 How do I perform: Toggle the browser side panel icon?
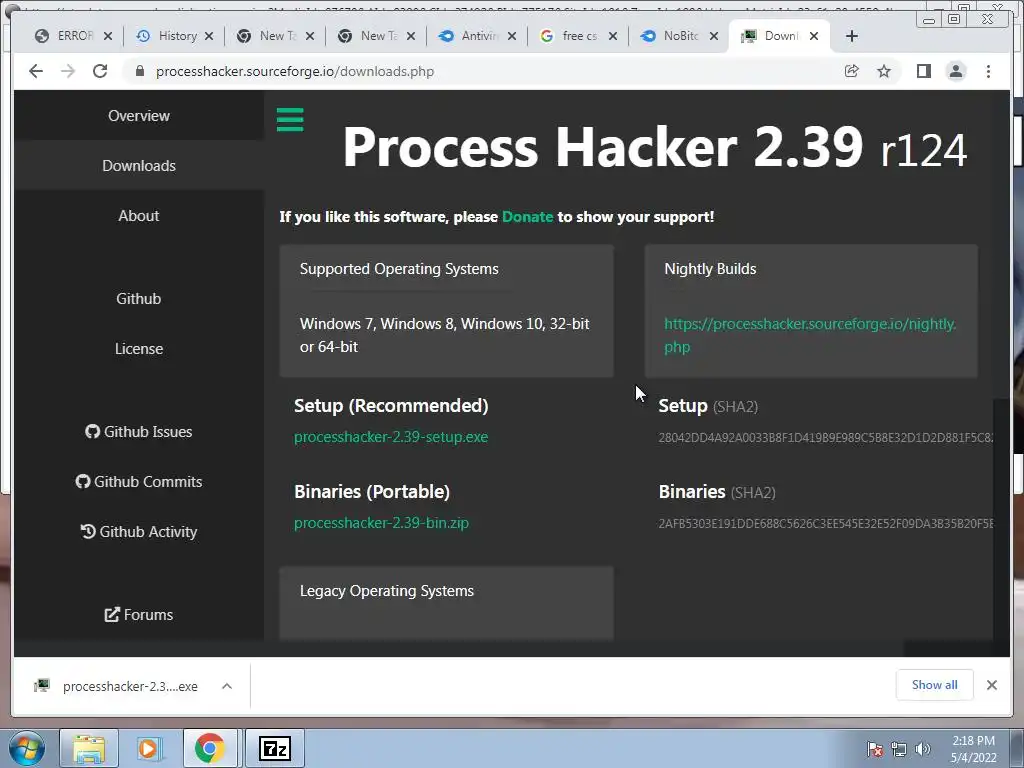point(923,71)
